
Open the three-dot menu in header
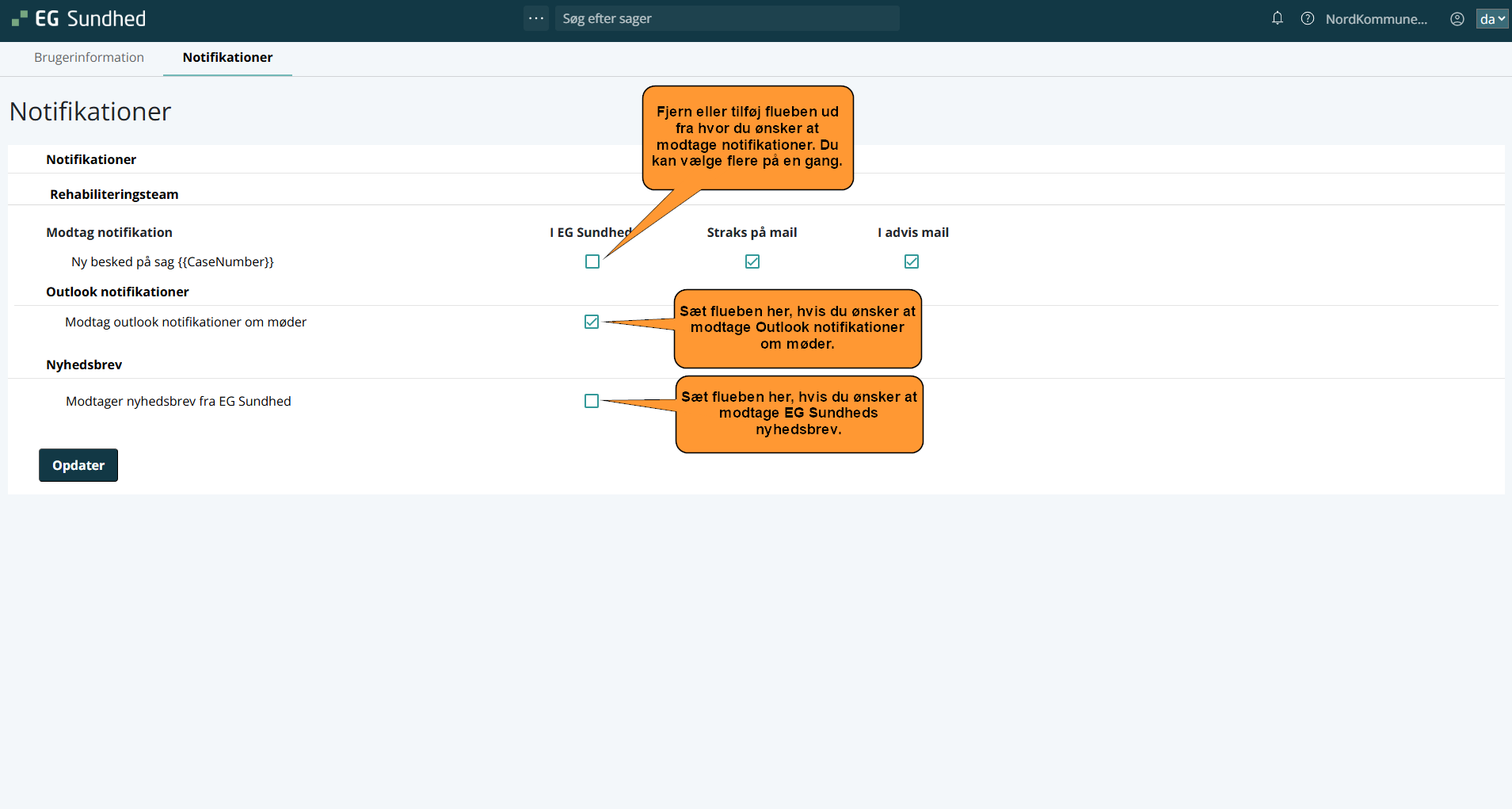[536, 18]
